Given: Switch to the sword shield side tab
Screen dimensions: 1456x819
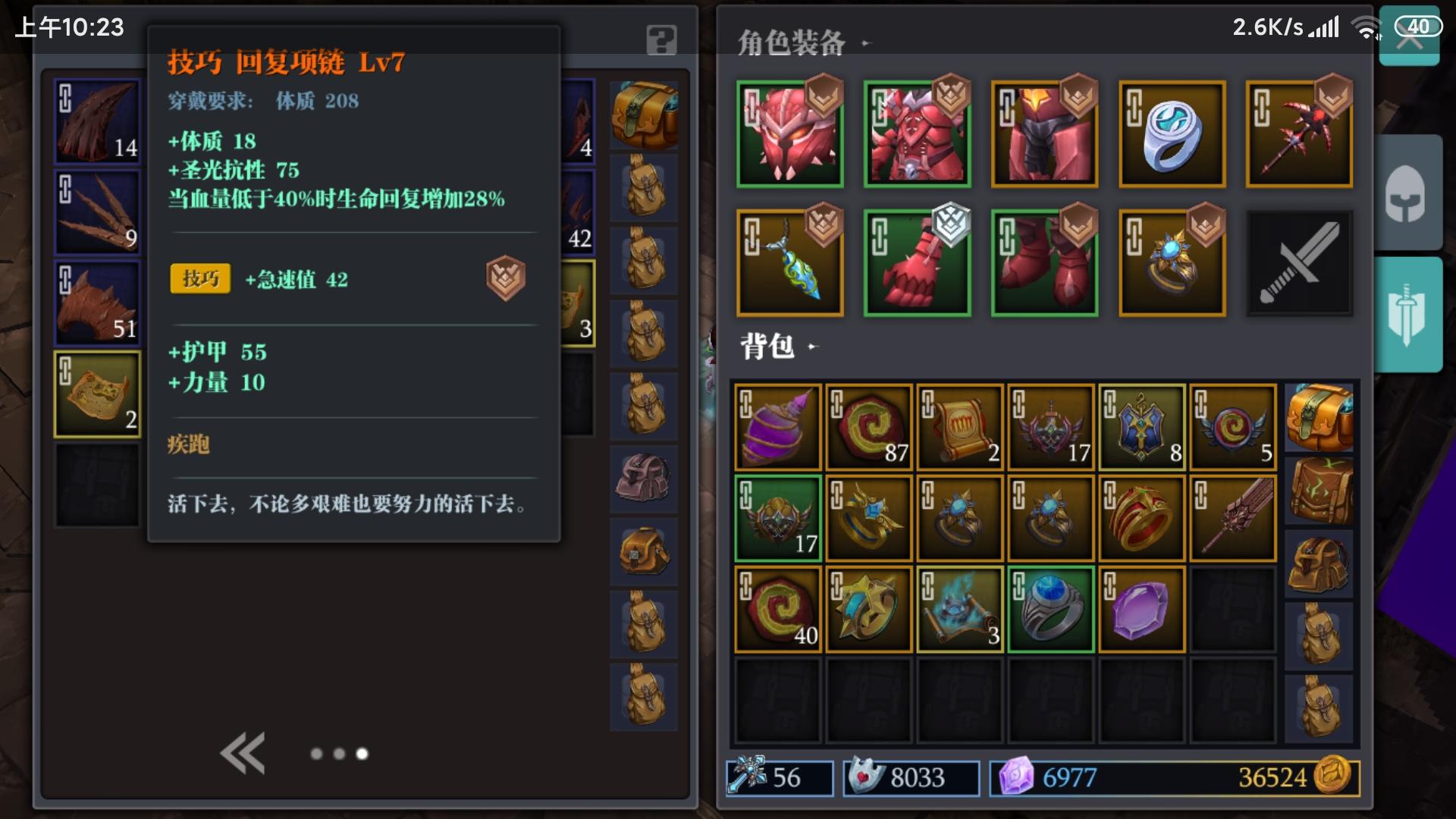Looking at the screenshot, I should tap(1407, 314).
